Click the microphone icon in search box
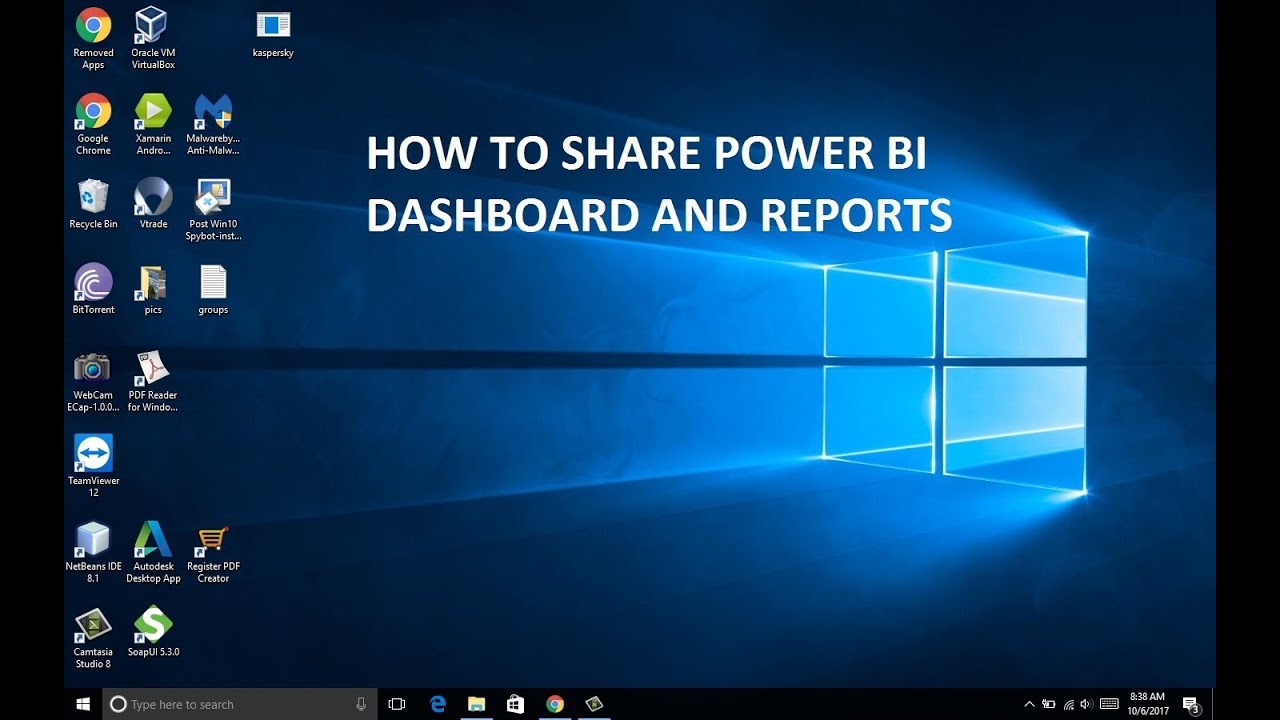 [361, 704]
